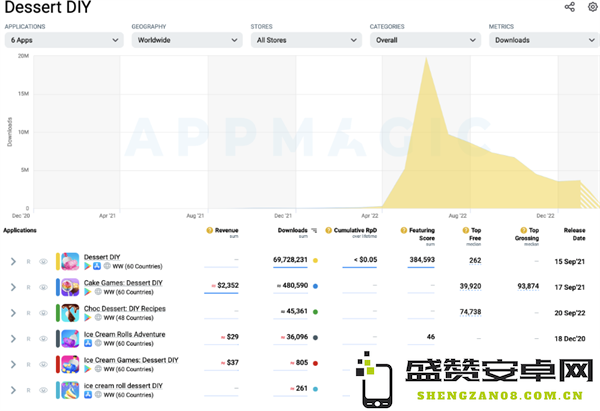The width and height of the screenshot is (600, 411).
Task: Click the Ice Cream Rolls Adventure app icon
Action: click(x=70, y=339)
